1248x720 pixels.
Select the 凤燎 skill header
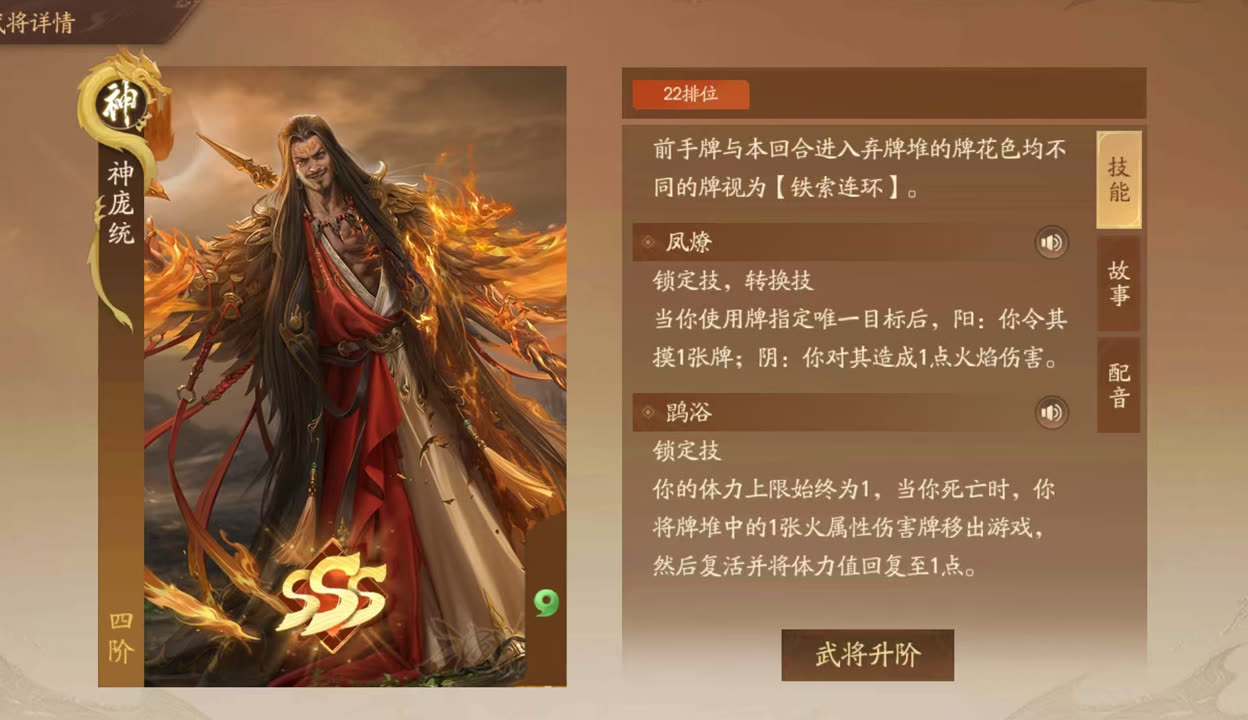(853, 242)
